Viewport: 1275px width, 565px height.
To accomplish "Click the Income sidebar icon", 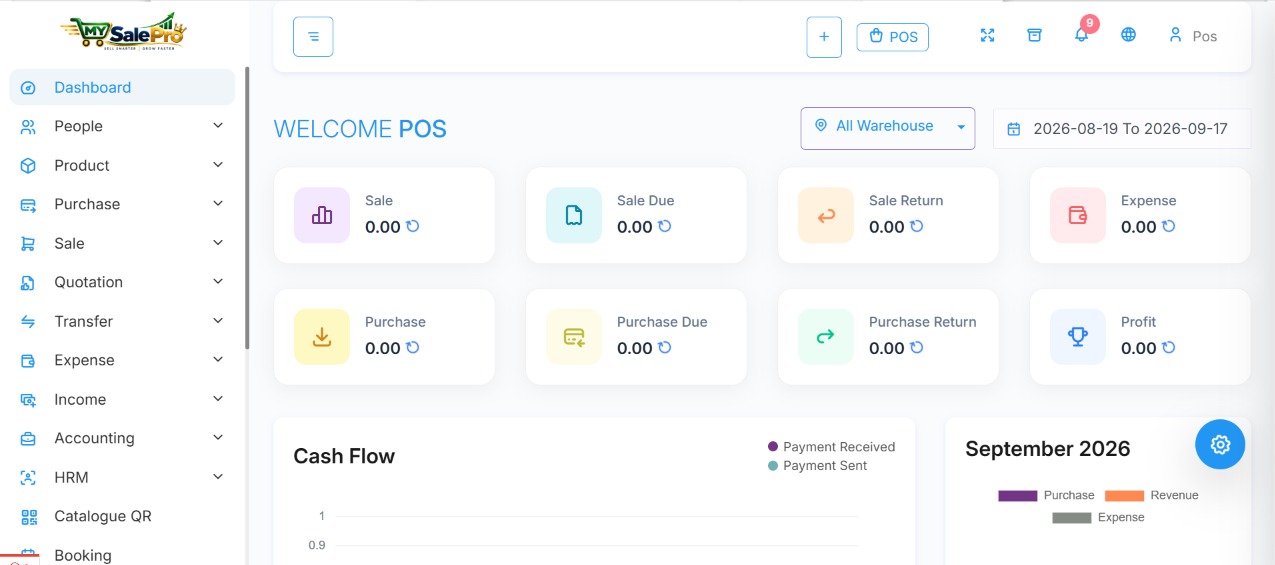I will (29, 399).
